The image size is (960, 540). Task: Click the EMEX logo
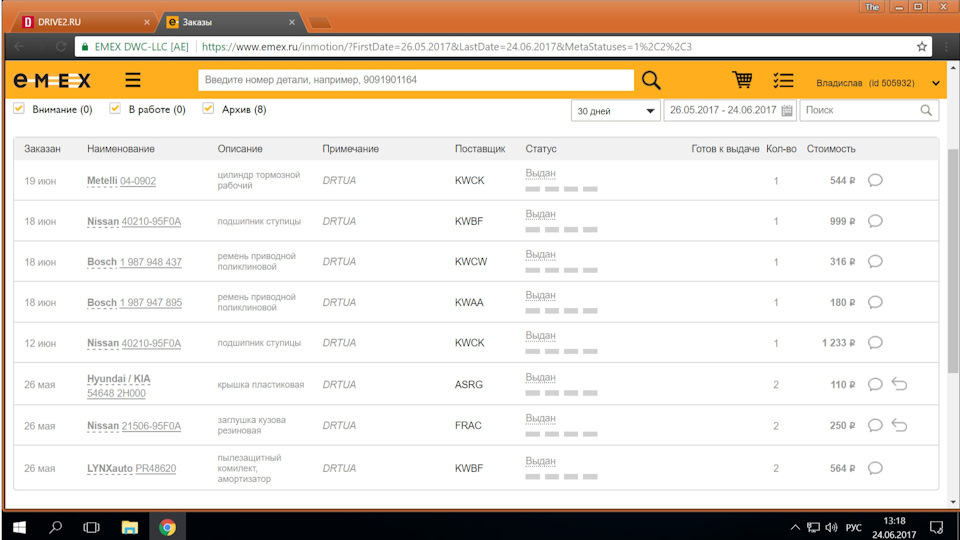(x=52, y=80)
